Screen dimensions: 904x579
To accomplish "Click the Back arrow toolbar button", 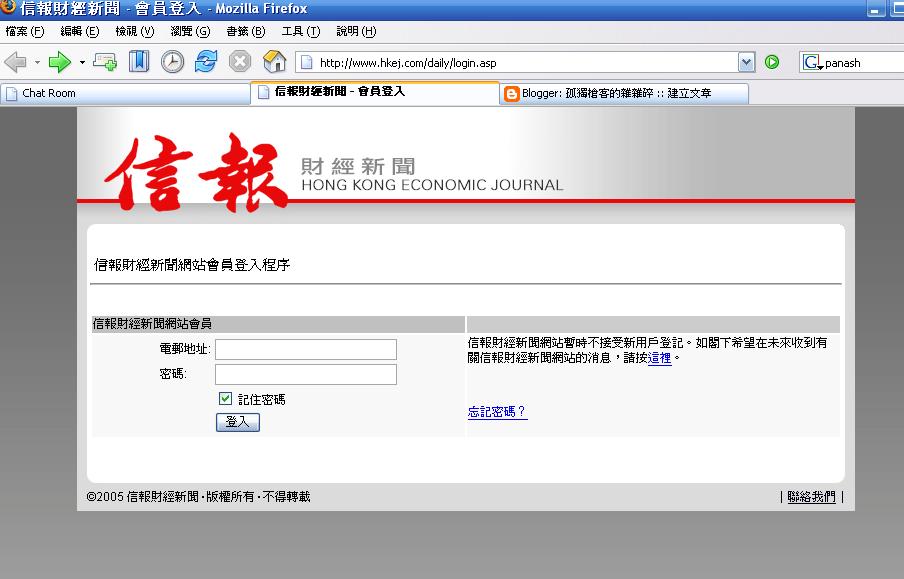I will tap(15, 62).
